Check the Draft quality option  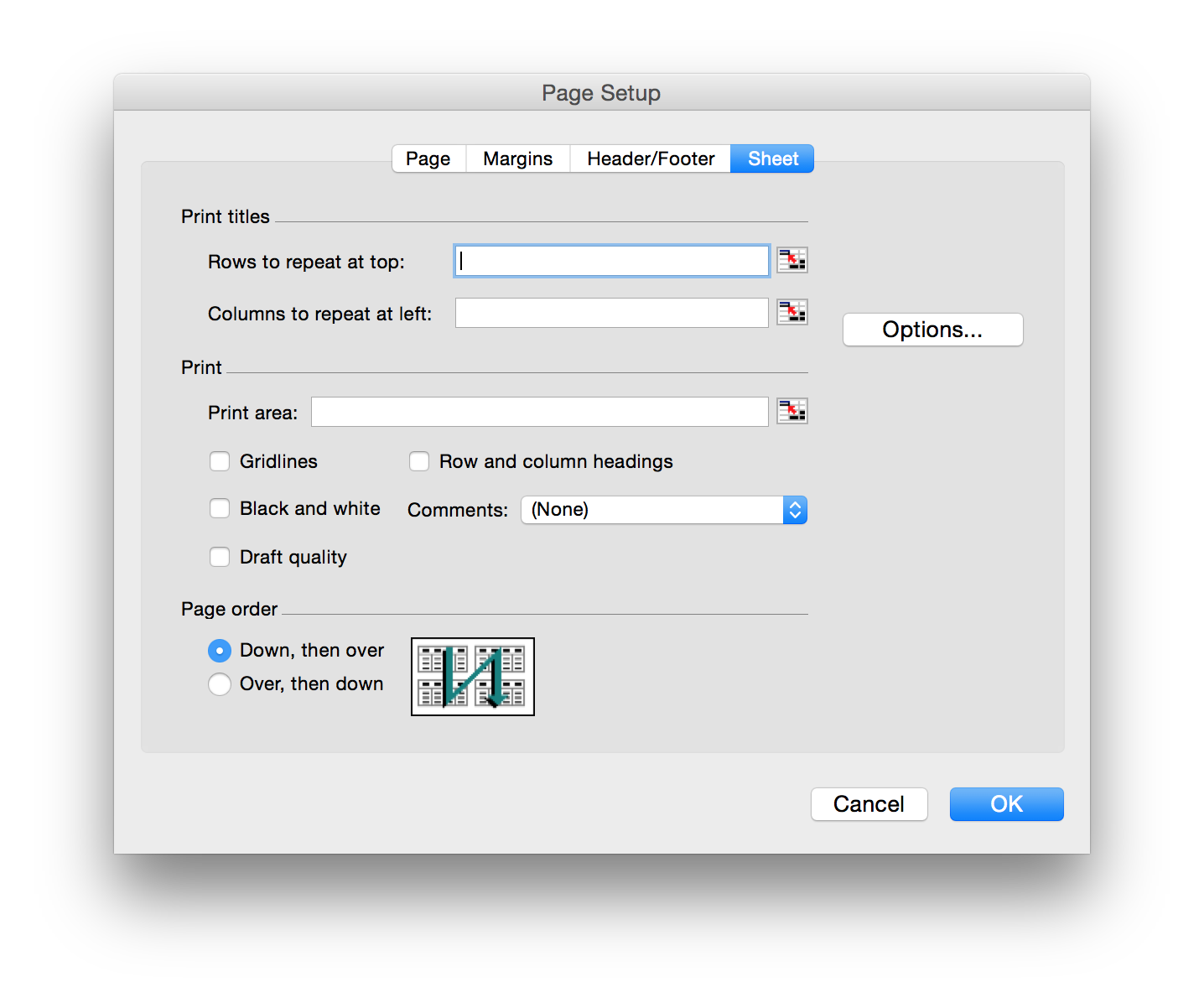(x=220, y=558)
